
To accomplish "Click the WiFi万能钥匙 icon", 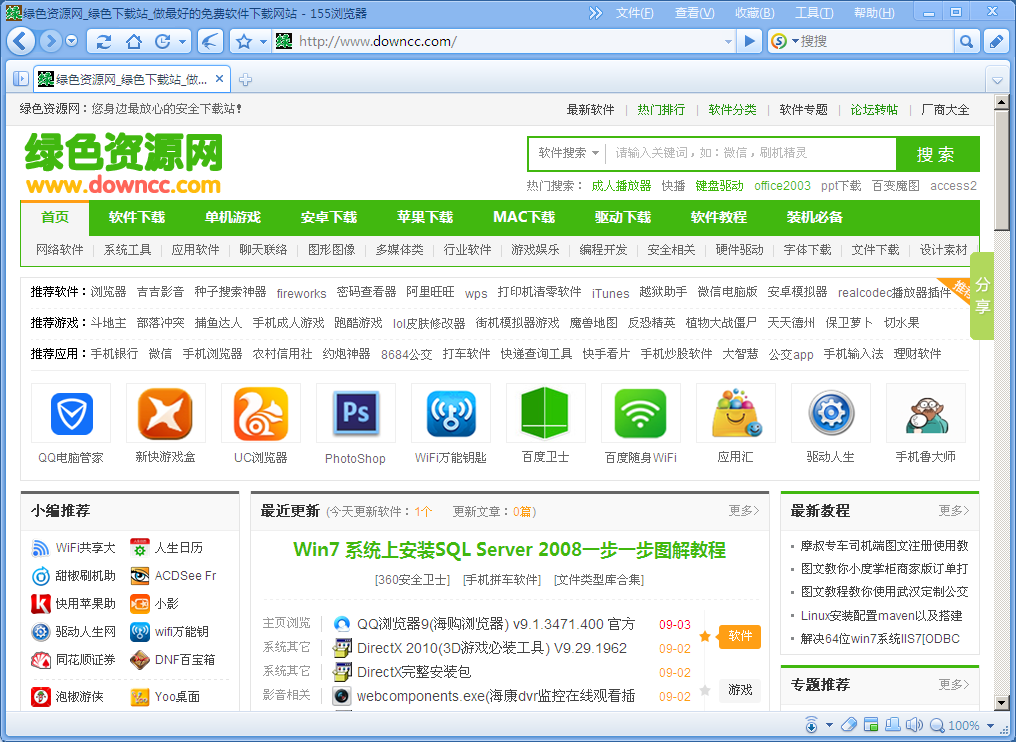I will click(x=450, y=412).
